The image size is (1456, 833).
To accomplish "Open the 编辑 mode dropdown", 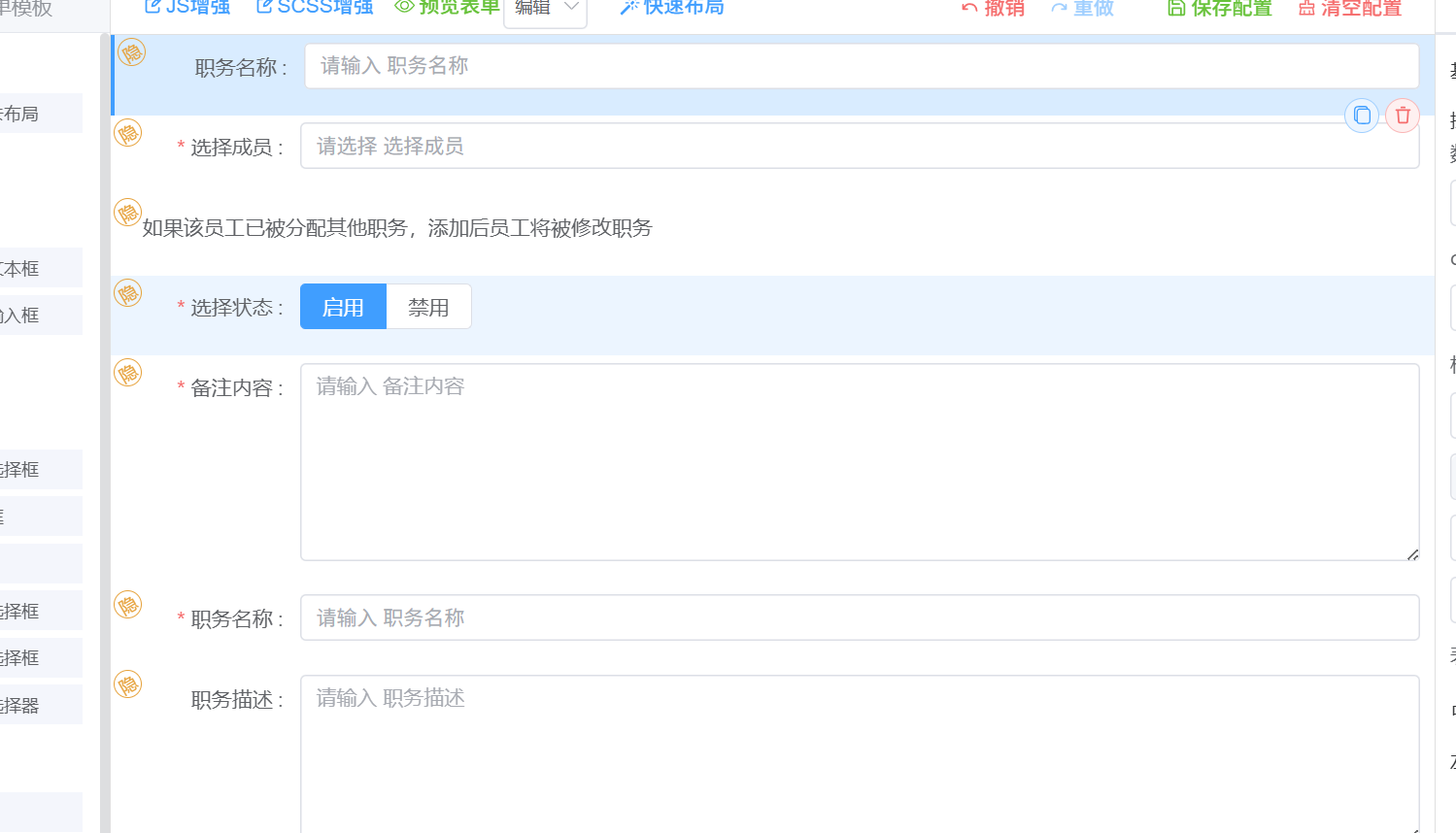I will click(545, 9).
